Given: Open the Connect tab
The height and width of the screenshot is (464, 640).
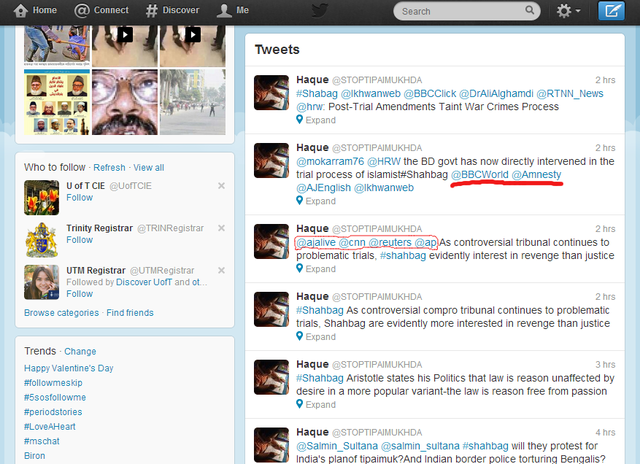Looking at the screenshot, I should point(102,11).
